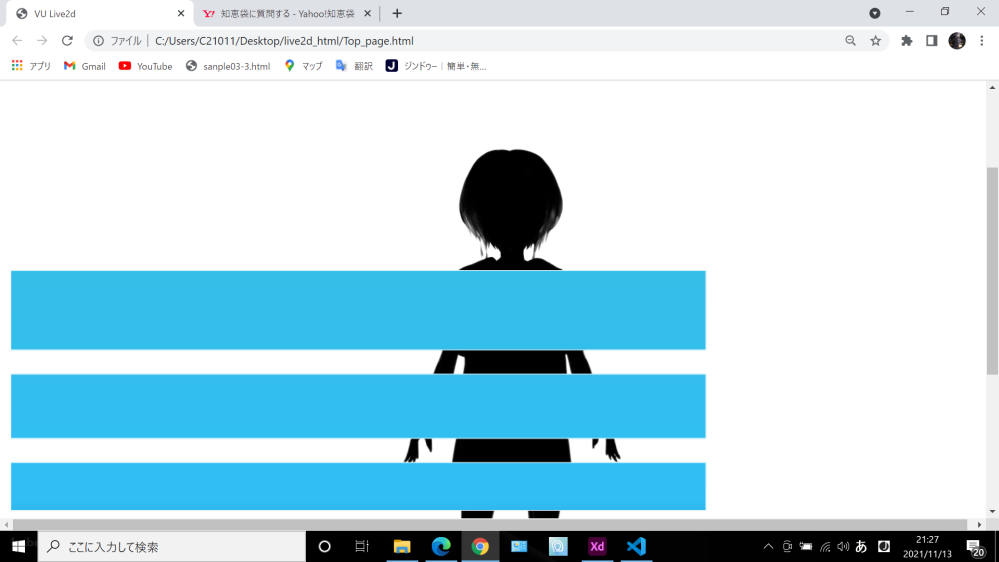The width and height of the screenshot is (999, 562).
Task: Show hidden system tray icons chevron
Action: click(768, 546)
